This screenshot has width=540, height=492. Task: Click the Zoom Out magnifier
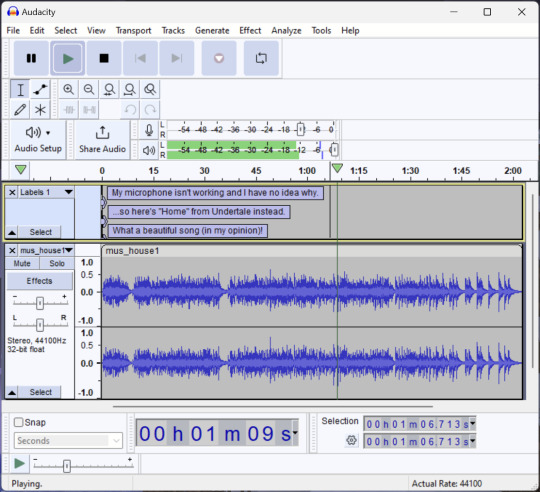tap(89, 90)
